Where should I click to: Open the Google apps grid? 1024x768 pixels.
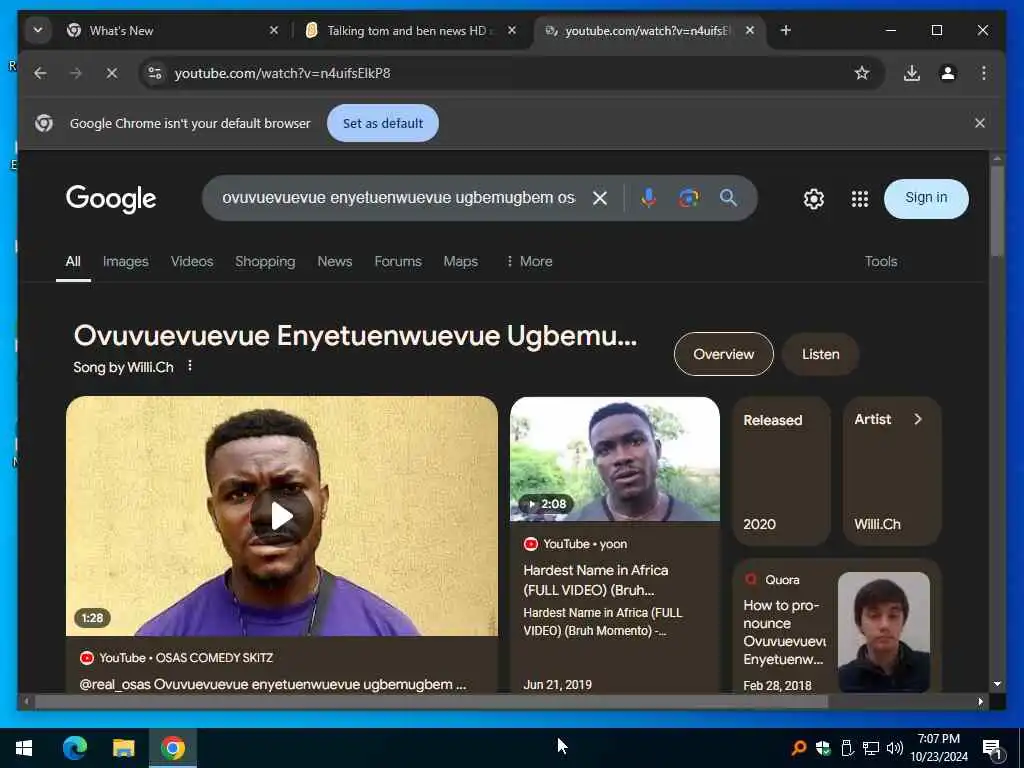pos(859,199)
